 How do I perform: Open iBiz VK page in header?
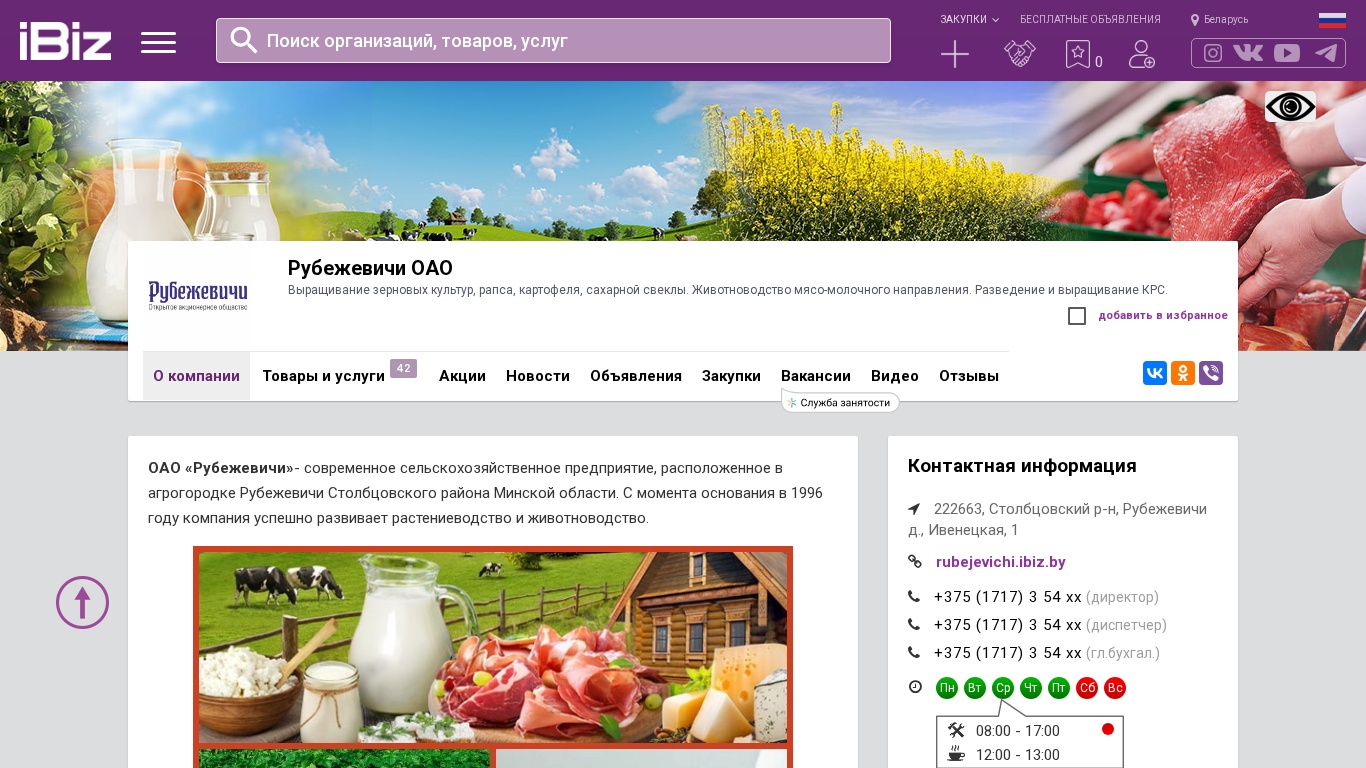(1248, 53)
